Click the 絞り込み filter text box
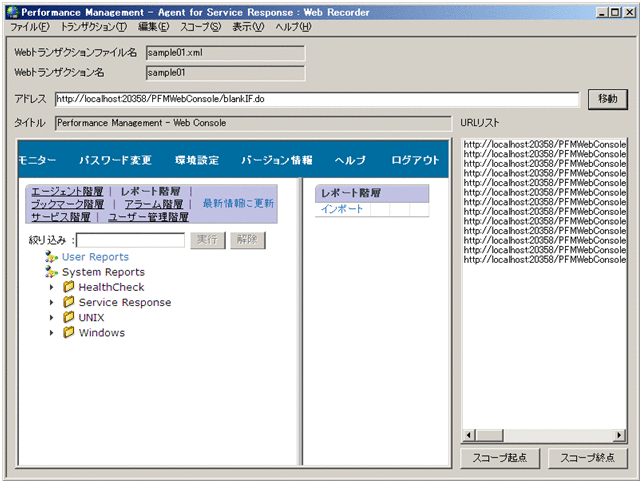This screenshot has height=484, width=644. tap(131, 240)
